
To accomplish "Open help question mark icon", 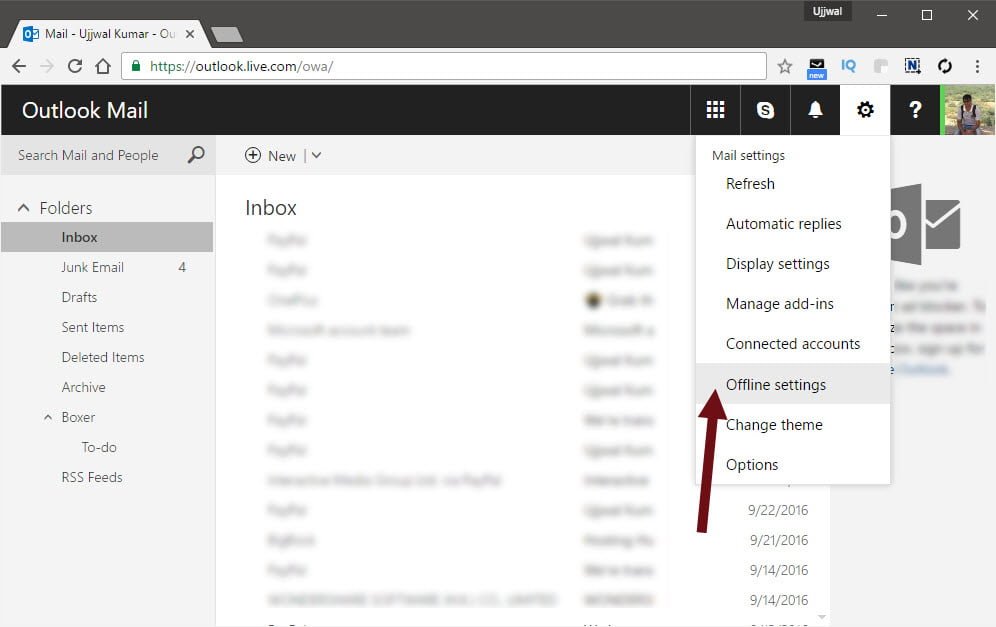I will [915, 110].
